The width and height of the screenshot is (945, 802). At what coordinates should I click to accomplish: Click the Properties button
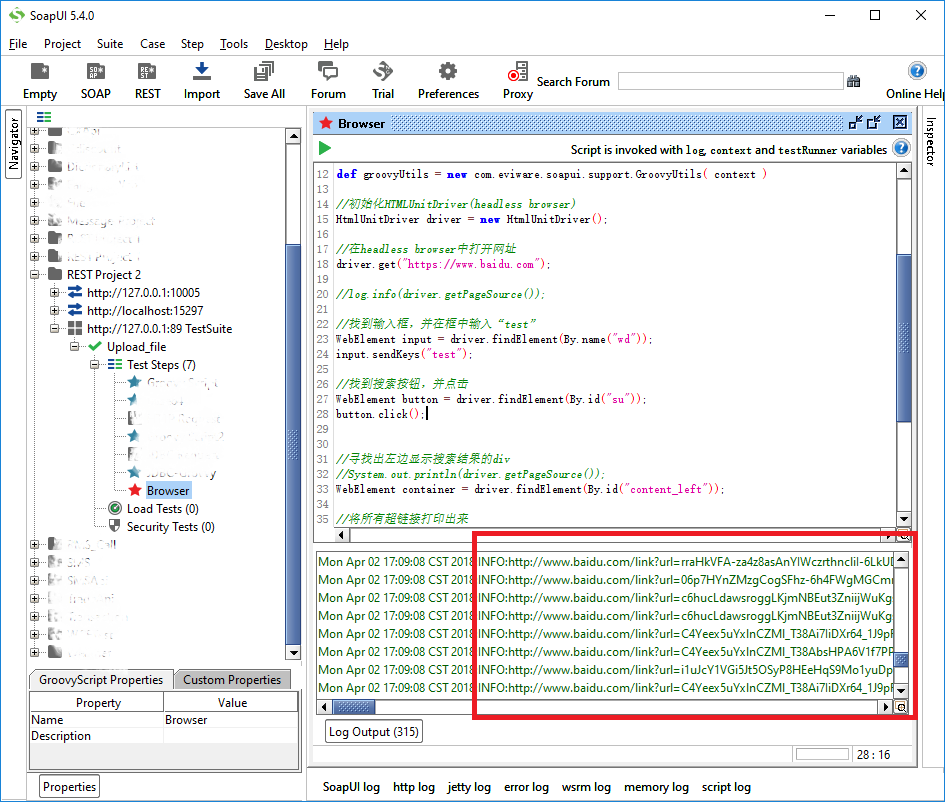coord(69,787)
